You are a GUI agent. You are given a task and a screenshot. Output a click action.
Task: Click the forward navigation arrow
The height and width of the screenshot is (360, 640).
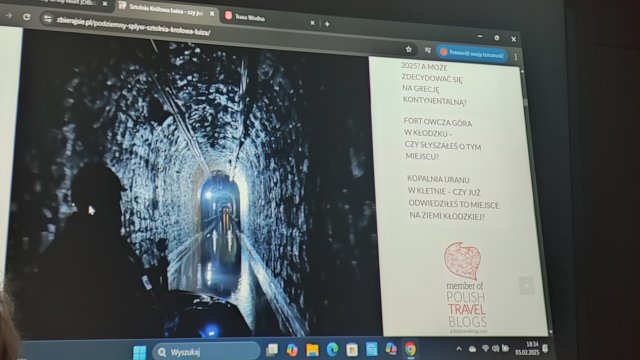[x=9, y=16]
